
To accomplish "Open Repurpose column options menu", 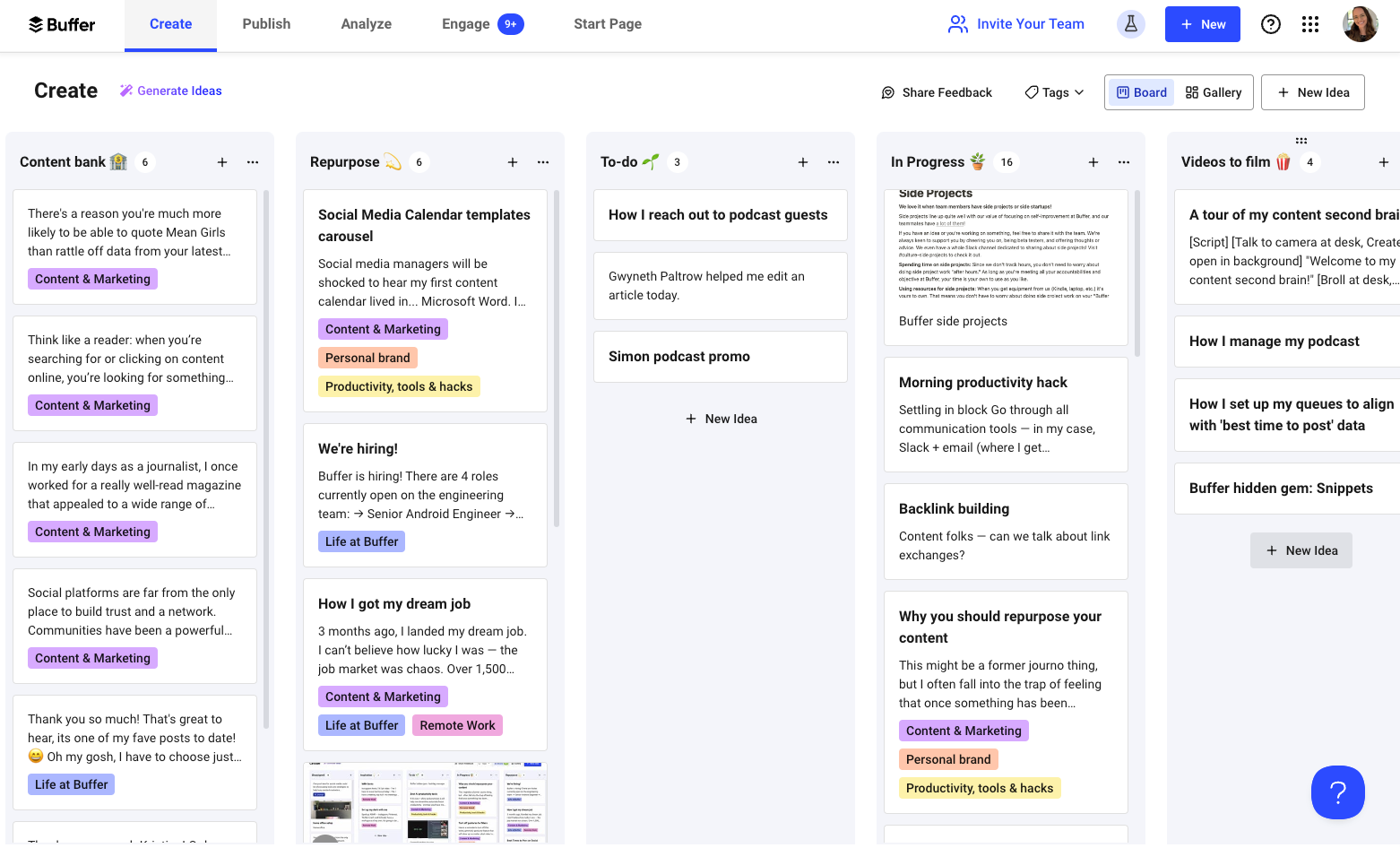I will [543, 162].
